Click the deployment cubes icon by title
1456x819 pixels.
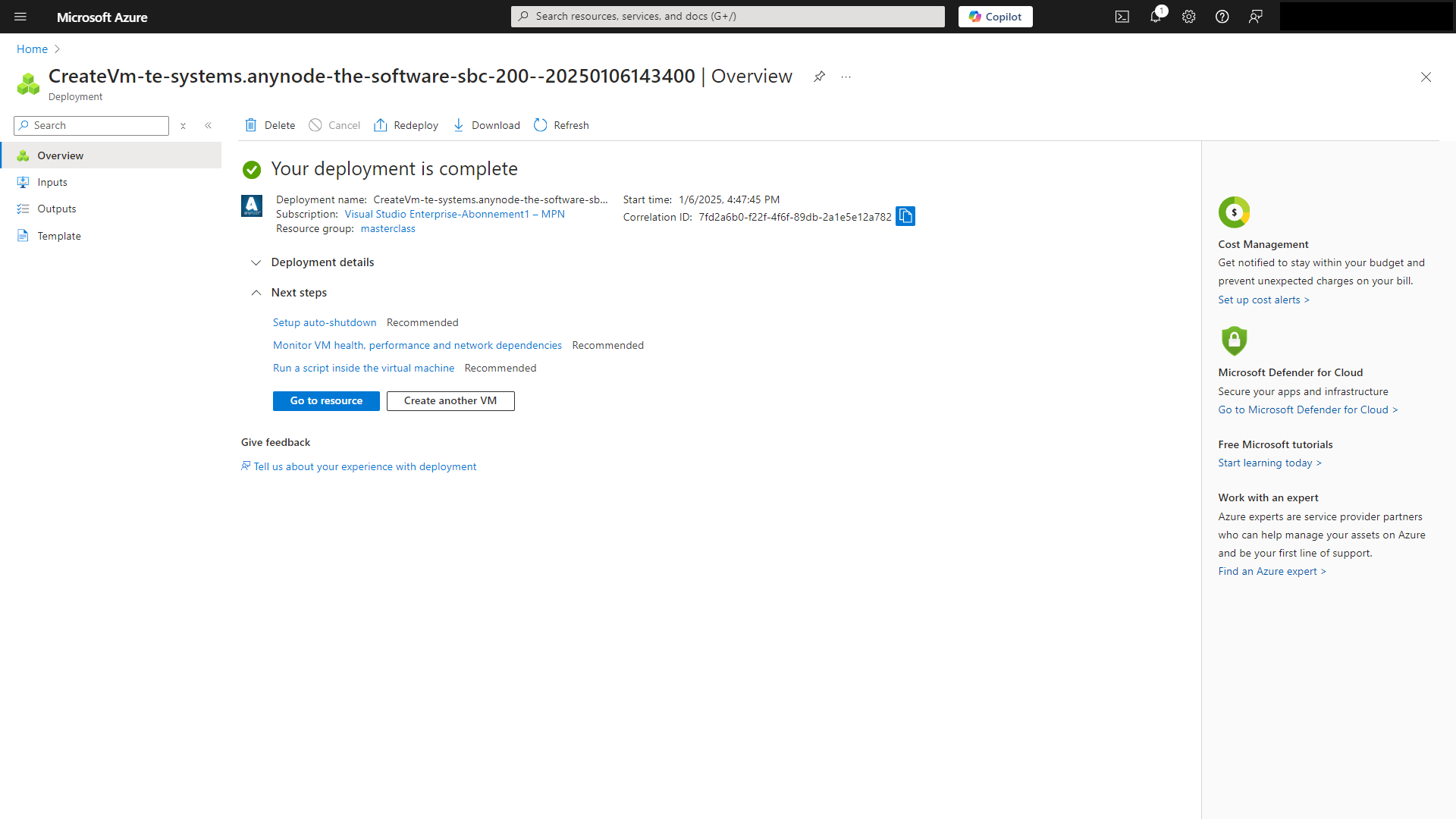[28, 83]
